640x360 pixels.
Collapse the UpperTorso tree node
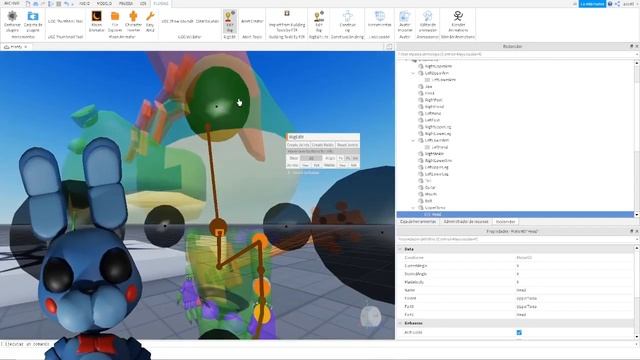413,208
